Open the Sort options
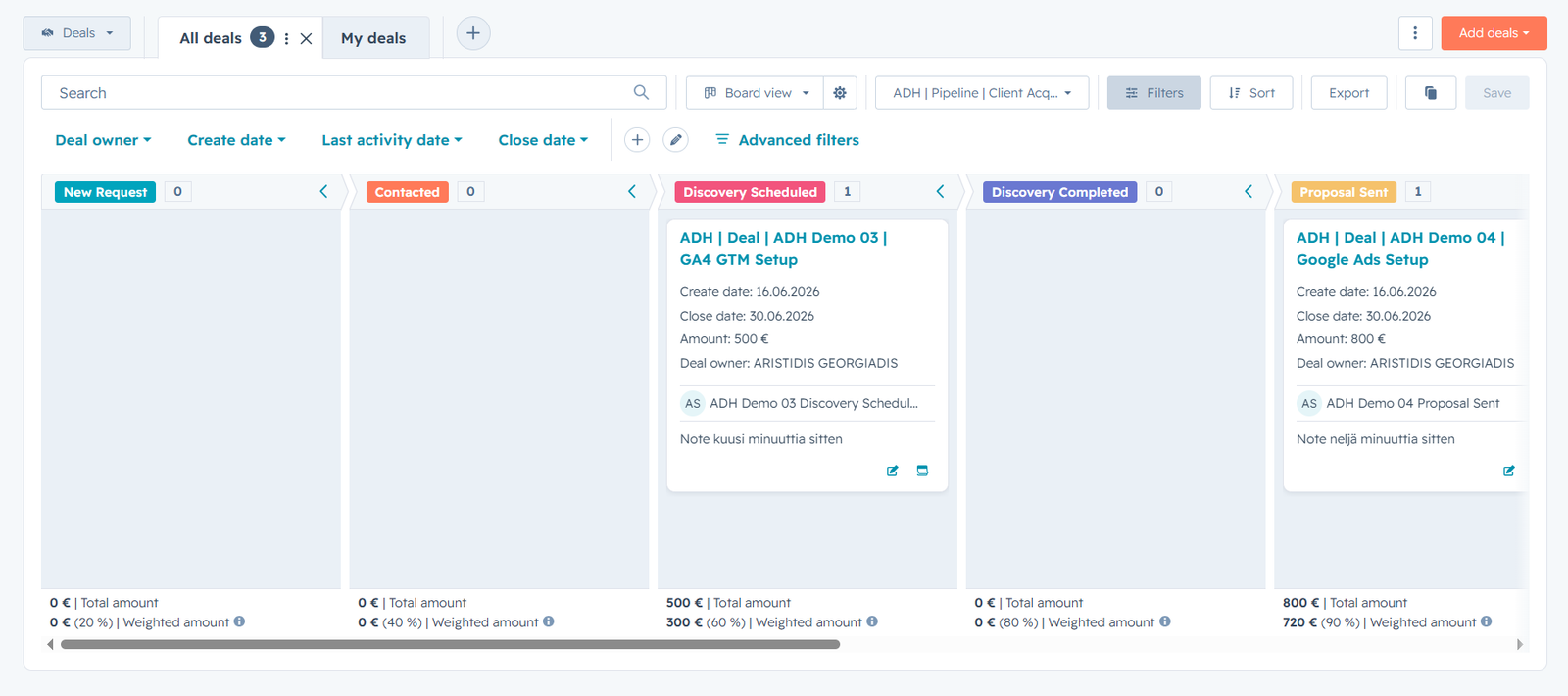Image resolution: width=1568 pixels, height=696 pixels. pyautogui.click(x=1251, y=93)
